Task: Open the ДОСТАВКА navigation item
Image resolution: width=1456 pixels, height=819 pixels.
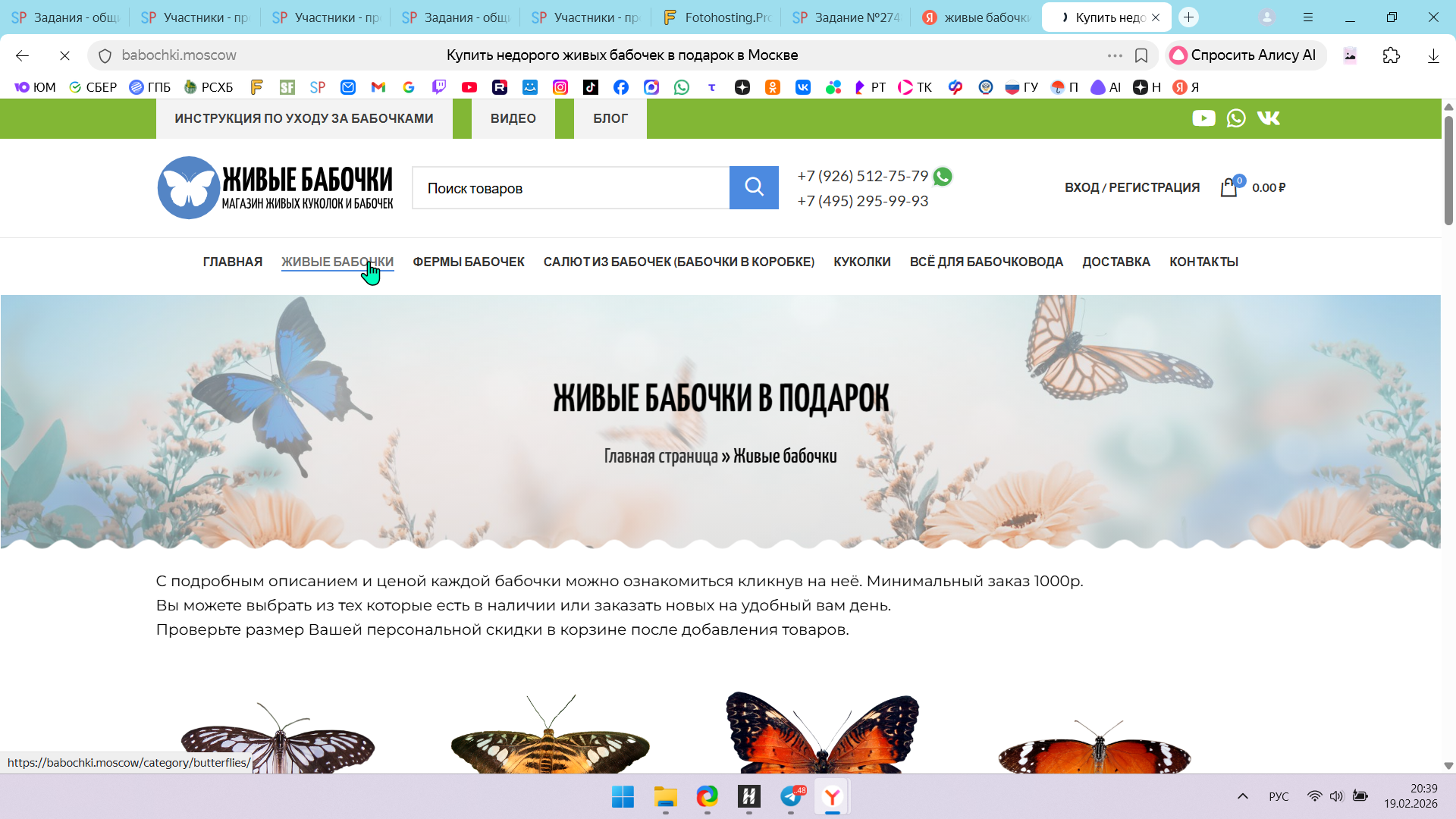Action: pyautogui.click(x=1116, y=262)
